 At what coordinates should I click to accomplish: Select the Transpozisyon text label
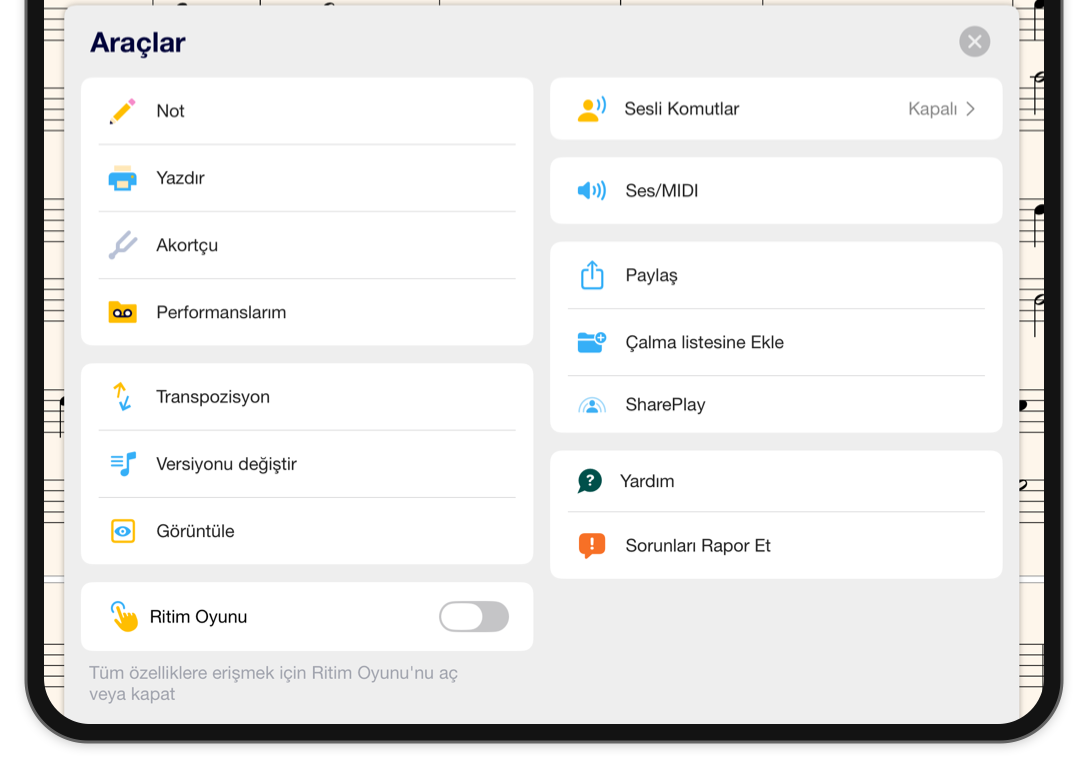(x=213, y=397)
